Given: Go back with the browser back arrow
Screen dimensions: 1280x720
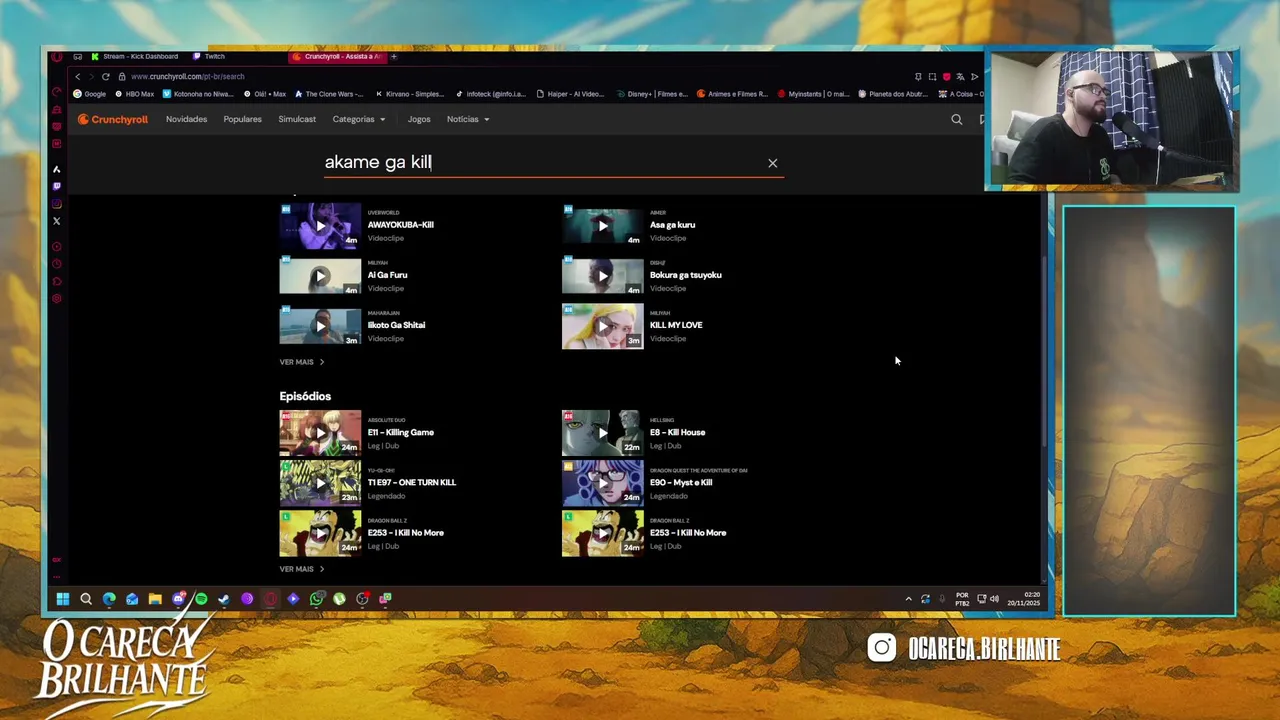Looking at the screenshot, I should click(x=77, y=76).
